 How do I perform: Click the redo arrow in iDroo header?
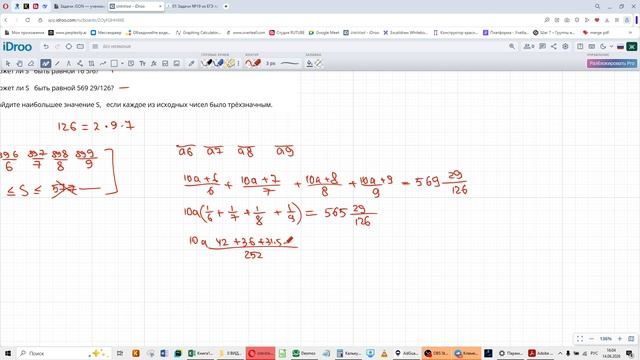[57, 47]
